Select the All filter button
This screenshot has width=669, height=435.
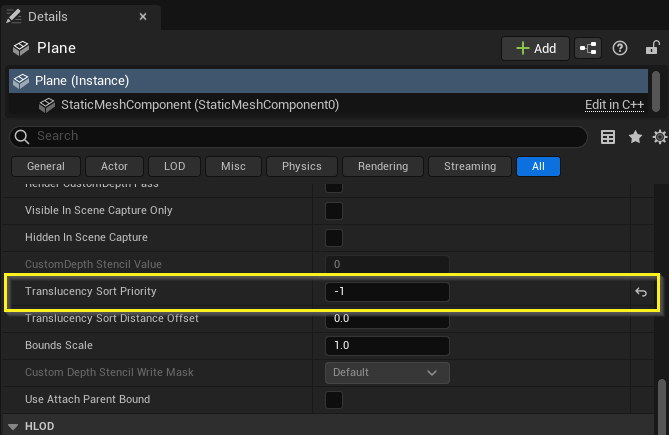pyautogui.click(x=538, y=166)
